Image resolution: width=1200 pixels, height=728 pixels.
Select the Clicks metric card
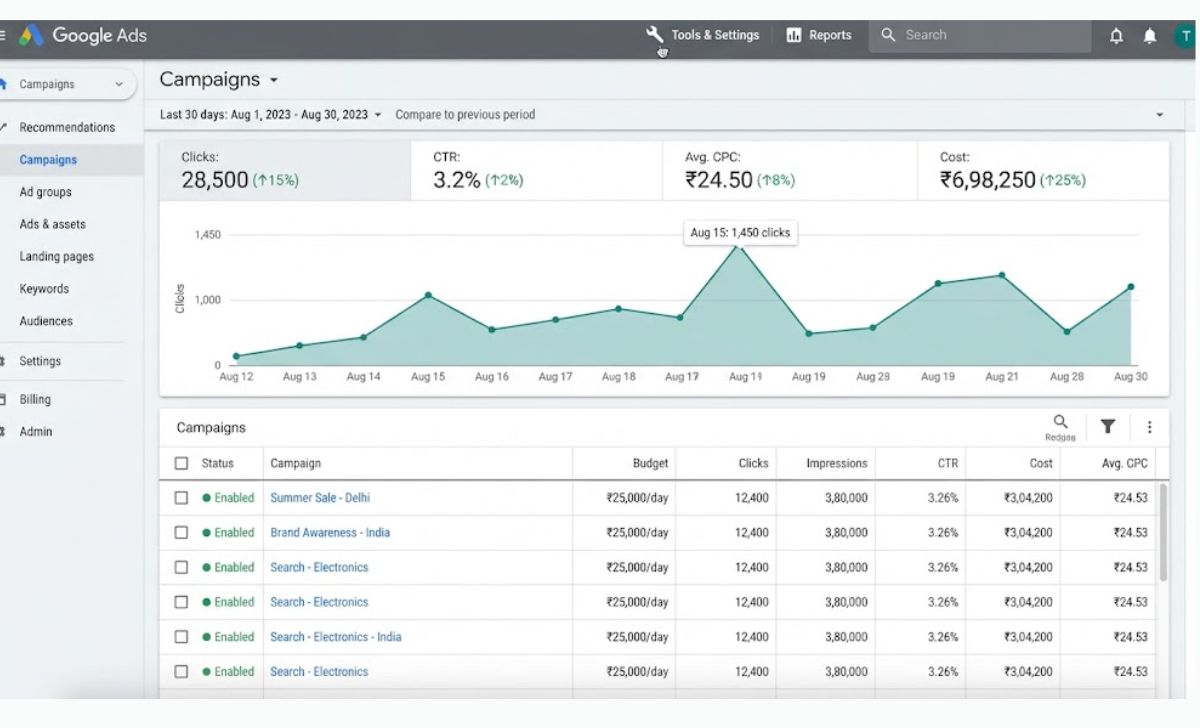coord(285,171)
